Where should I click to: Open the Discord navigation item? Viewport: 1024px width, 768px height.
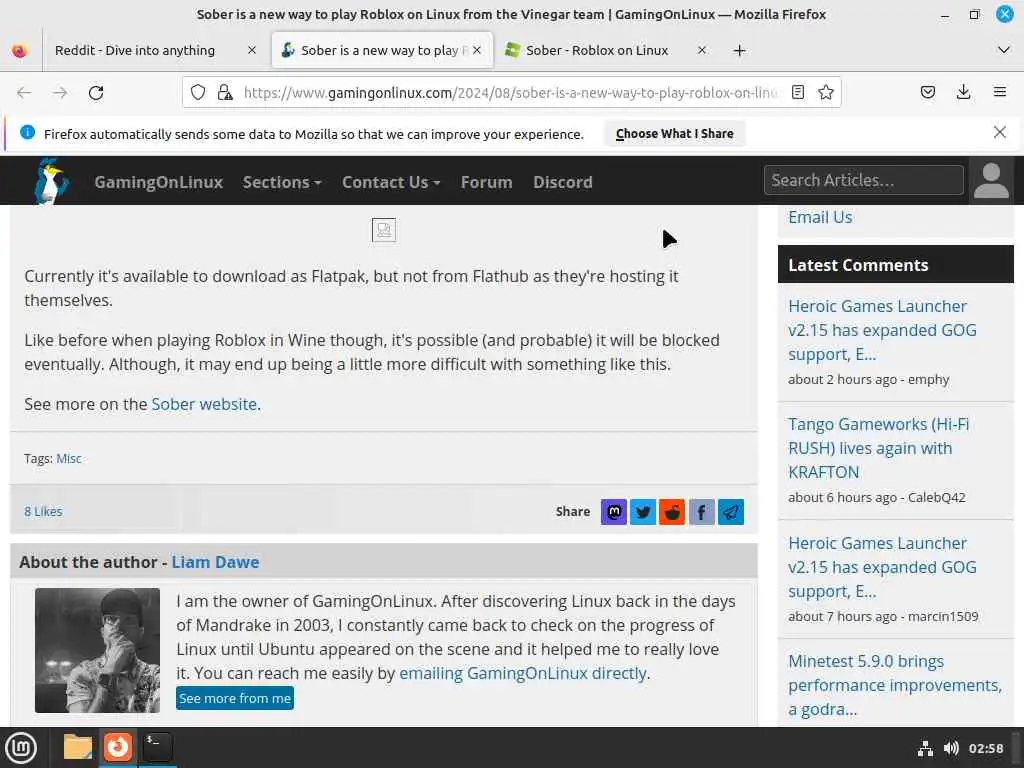coord(563,182)
